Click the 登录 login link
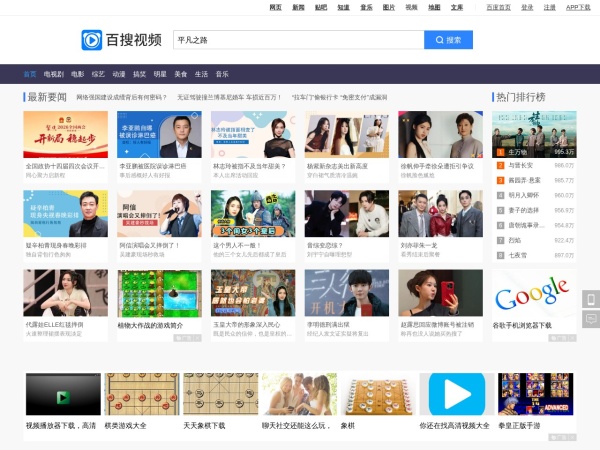Image resolution: width=600 pixels, height=450 pixels. pyautogui.click(x=527, y=7)
